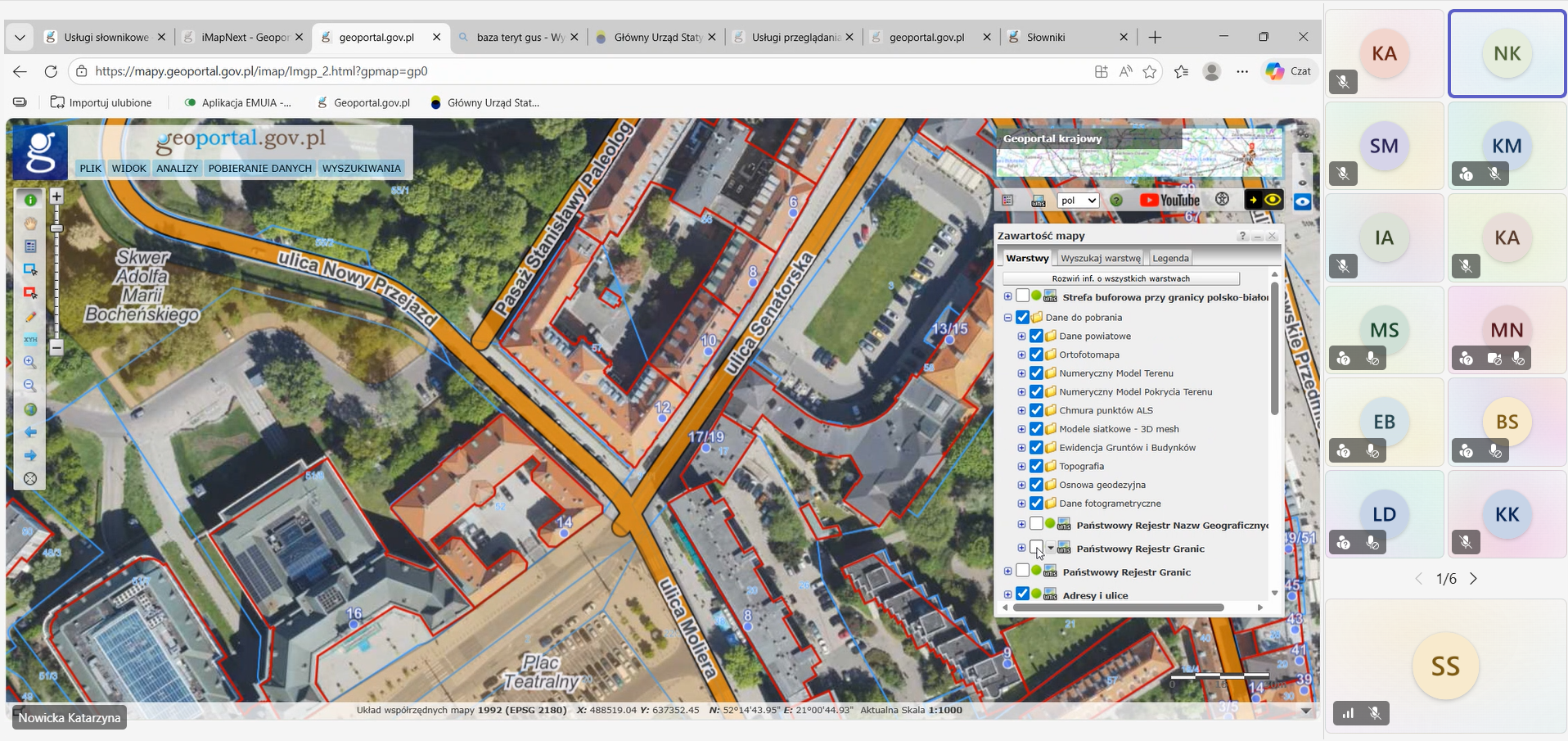The width and height of the screenshot is (1568, 741).
Task: Open the WMS services icon
Action: (x=1038, y=201)
